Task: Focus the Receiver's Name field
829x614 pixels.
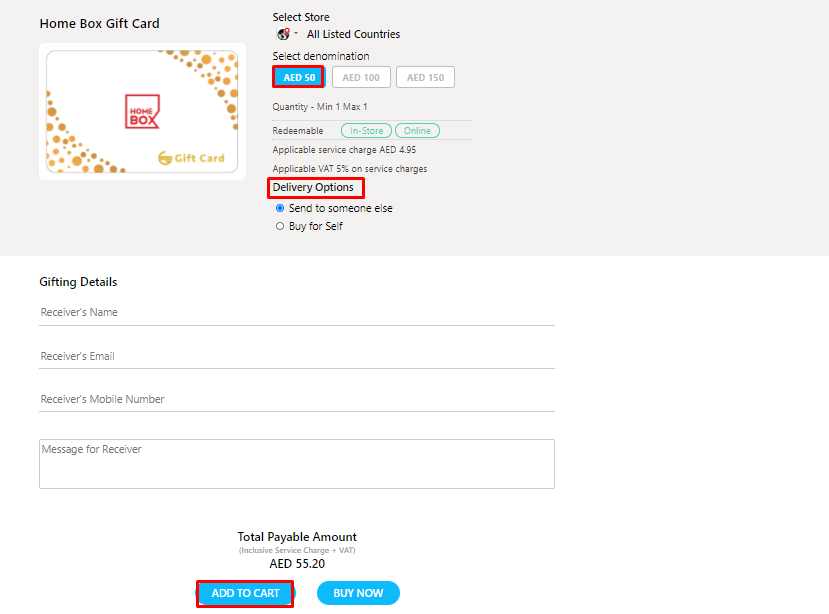Action: (x=297, y=313)
